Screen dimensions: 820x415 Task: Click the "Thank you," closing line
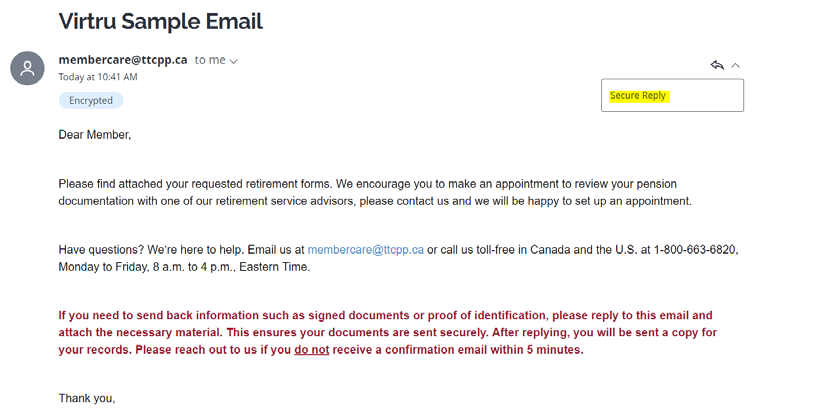87,398
